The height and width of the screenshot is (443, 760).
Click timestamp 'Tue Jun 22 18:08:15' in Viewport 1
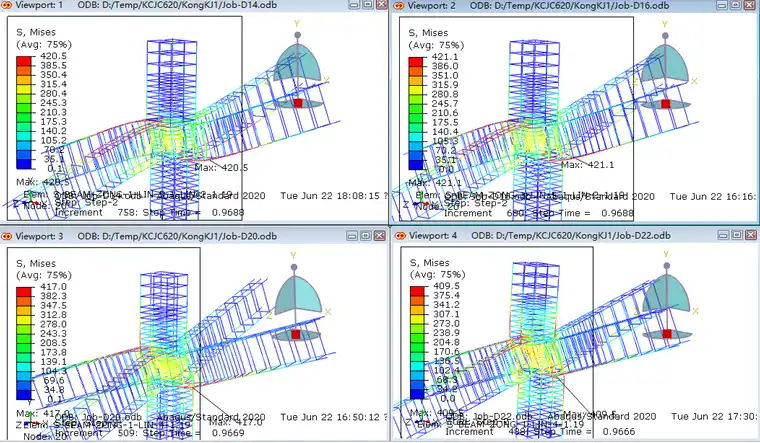[x=330, y=196]
